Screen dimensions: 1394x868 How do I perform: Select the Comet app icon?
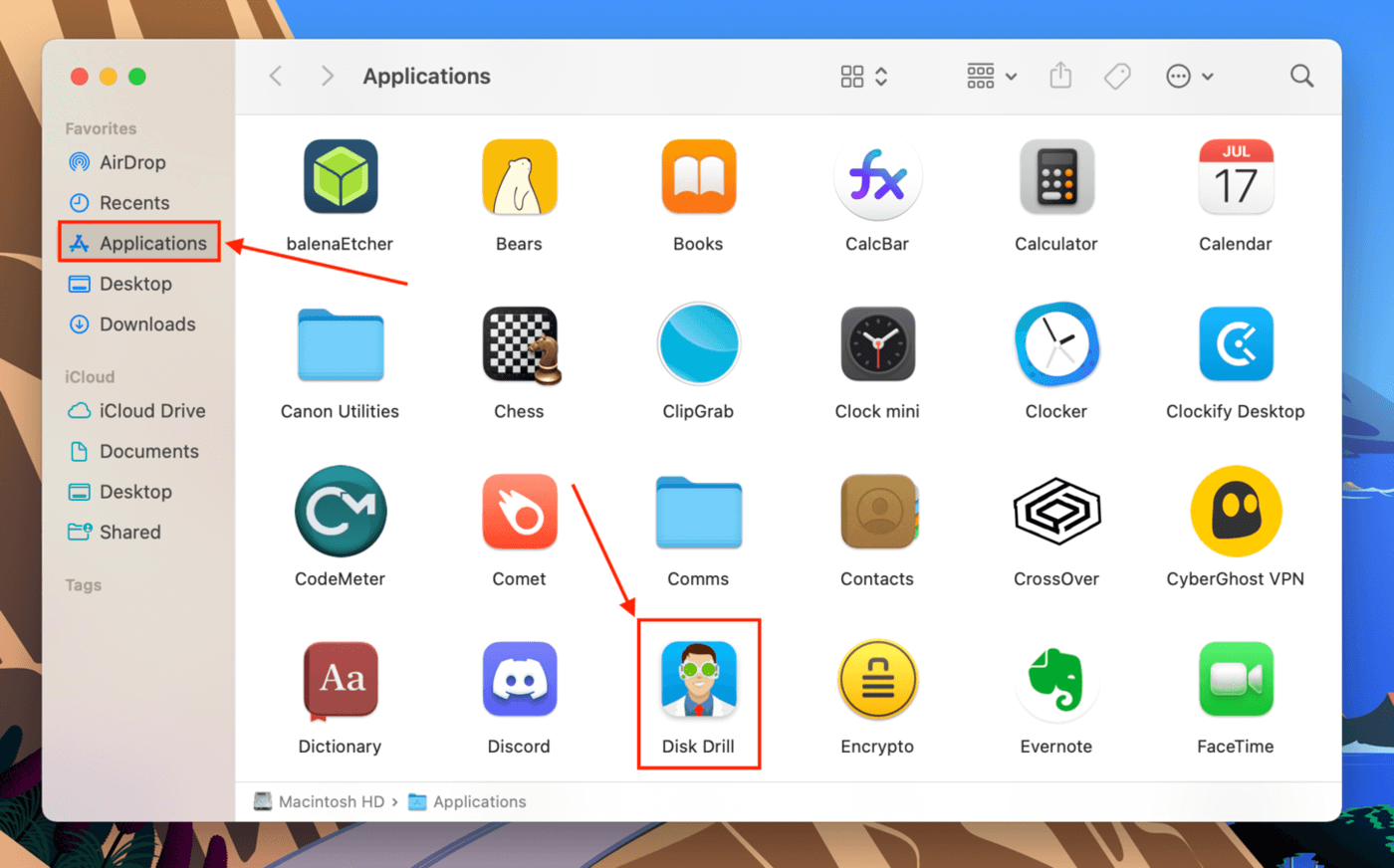click(519, 512)
